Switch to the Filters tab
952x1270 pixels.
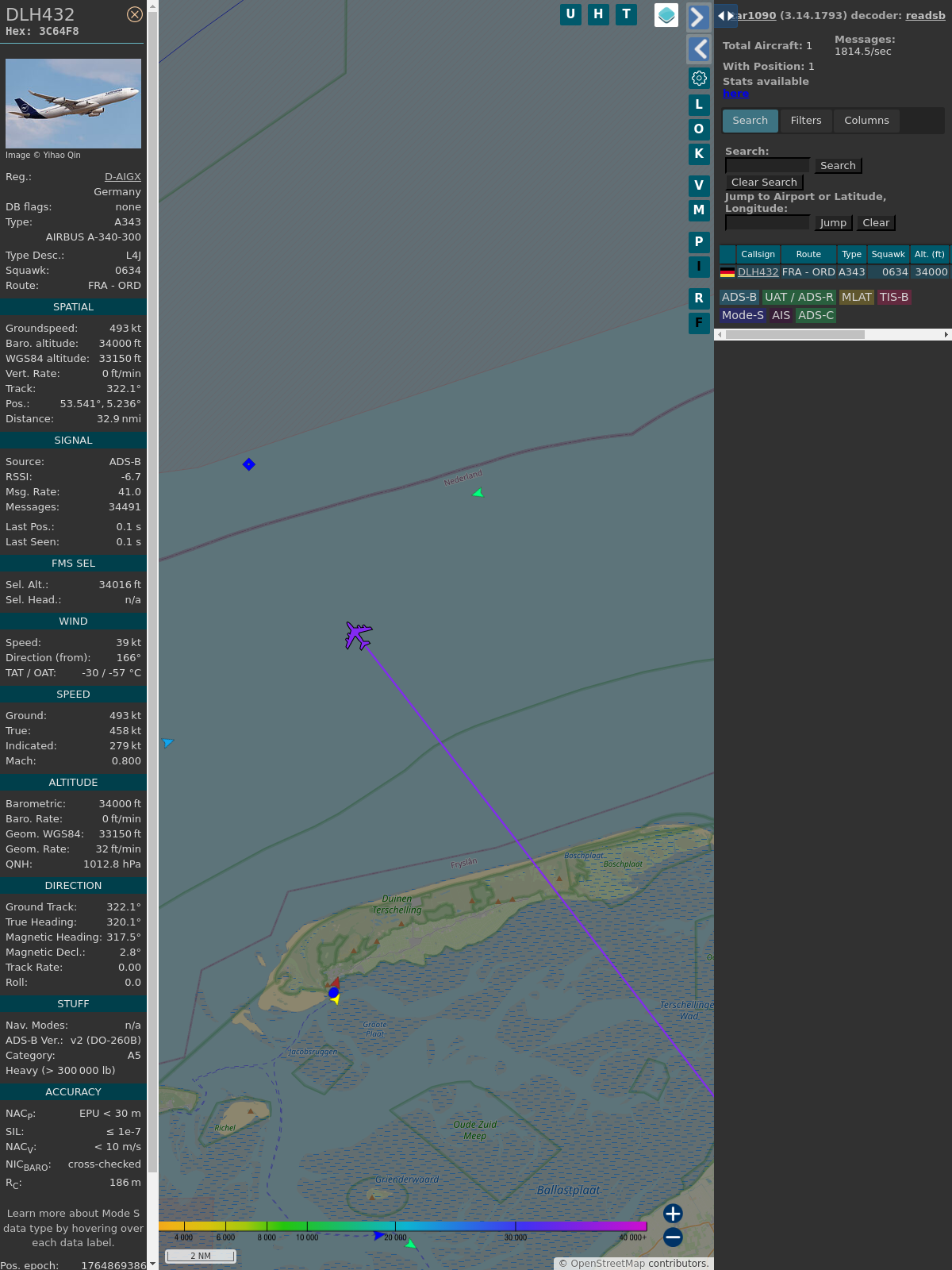point(805,121)
